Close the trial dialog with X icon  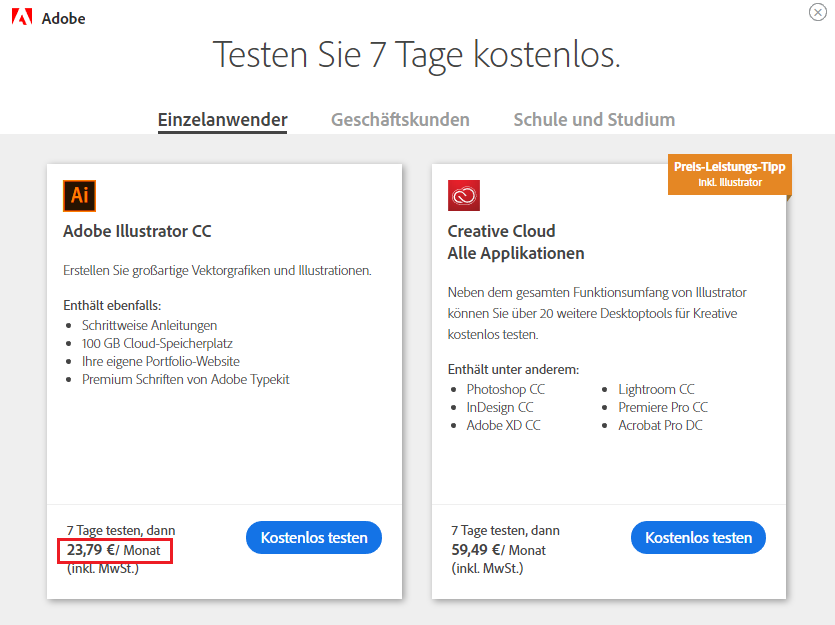click(817, 12)
